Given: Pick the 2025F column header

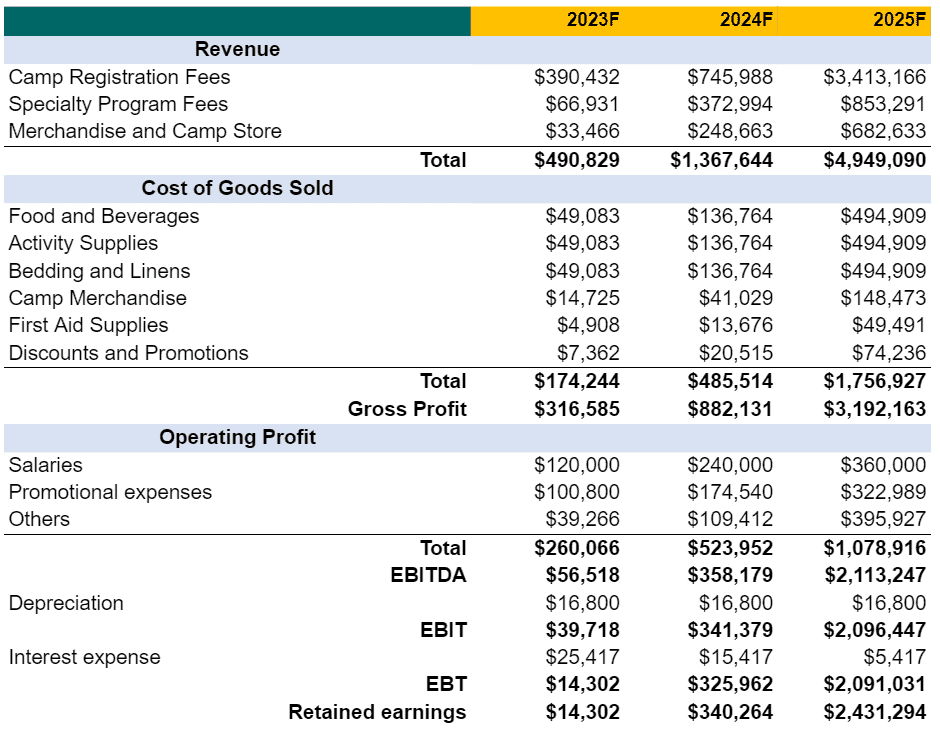Looking at the screenshot, I should click(x=899, y=20).
